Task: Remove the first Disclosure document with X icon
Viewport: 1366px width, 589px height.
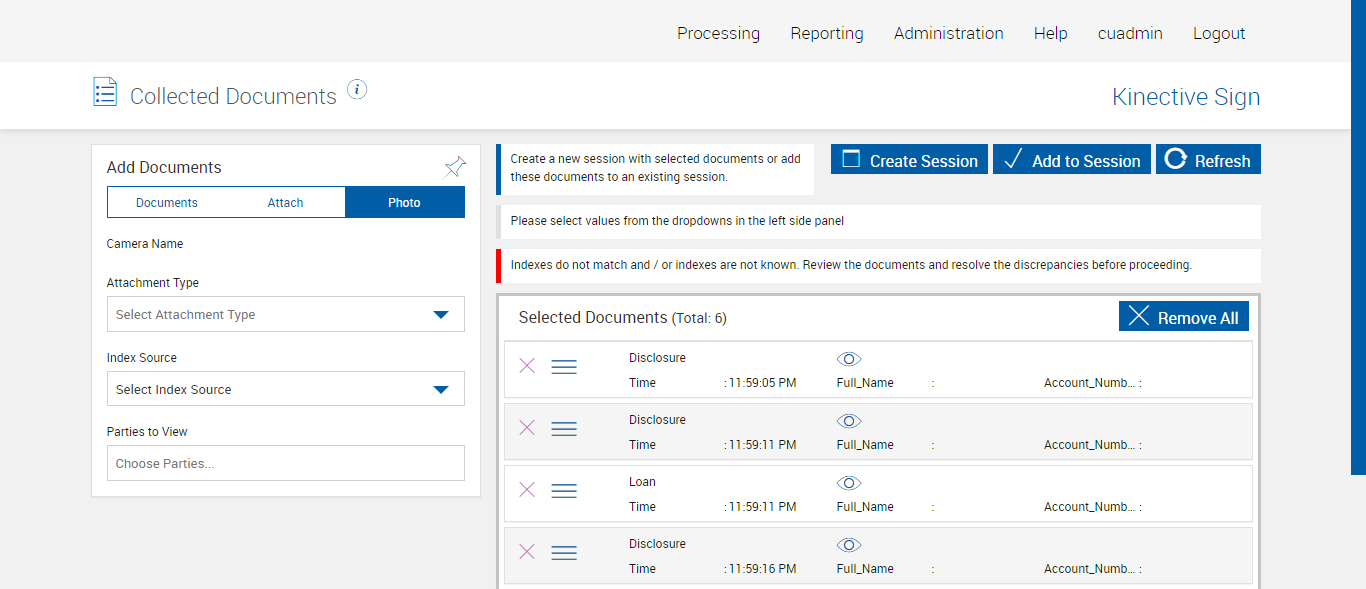Action: [527, 366]
